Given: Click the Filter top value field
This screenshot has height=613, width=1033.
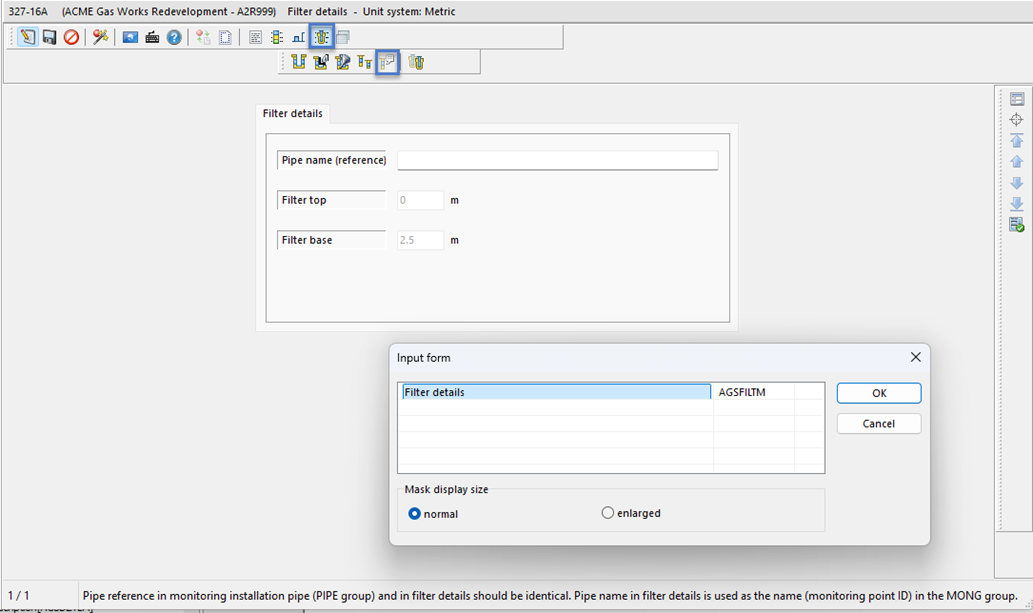Looking at the screenshot, I should (420, 200).
